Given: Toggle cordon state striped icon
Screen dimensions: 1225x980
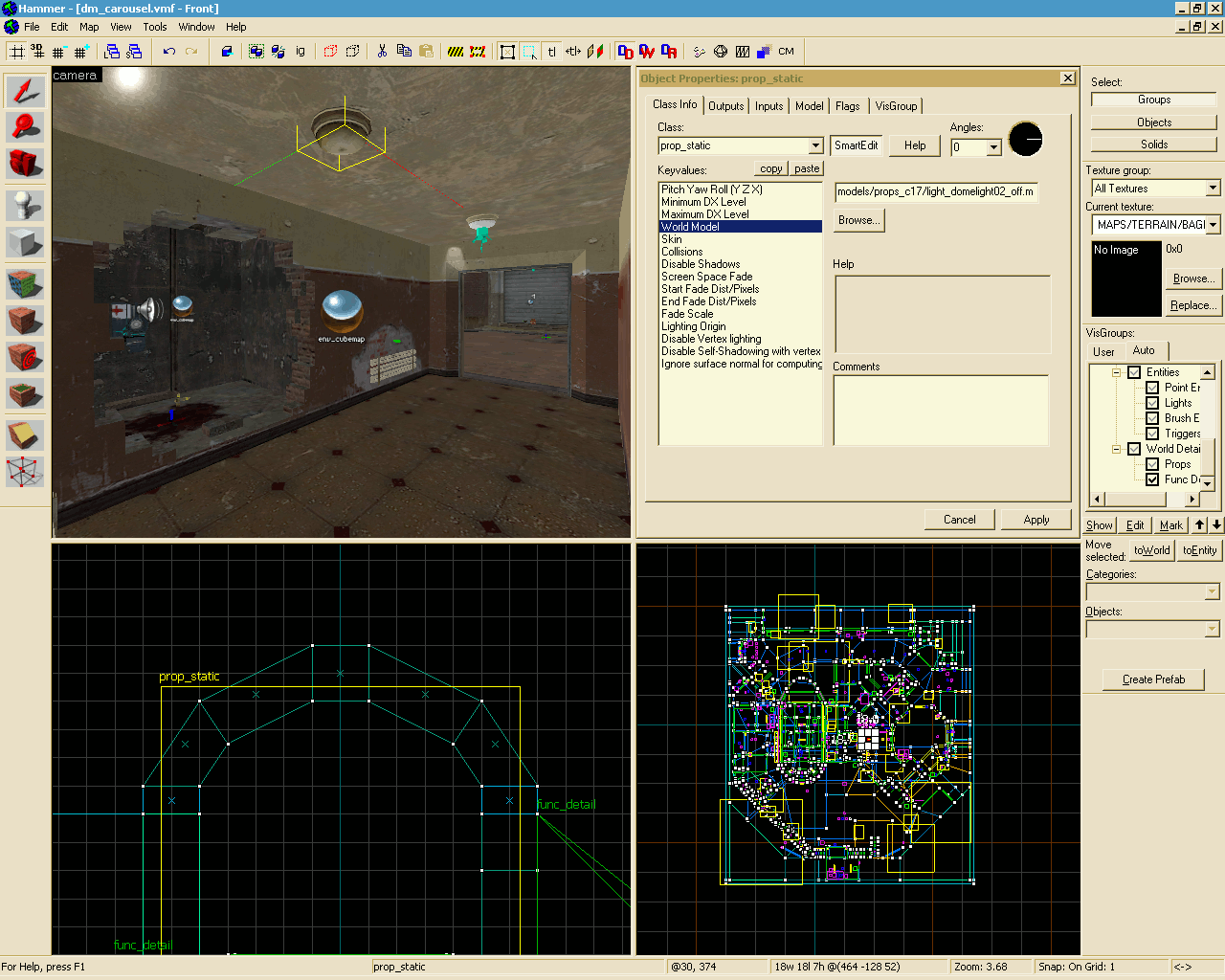Looking at the screenshot, I should tap(456, 52).
